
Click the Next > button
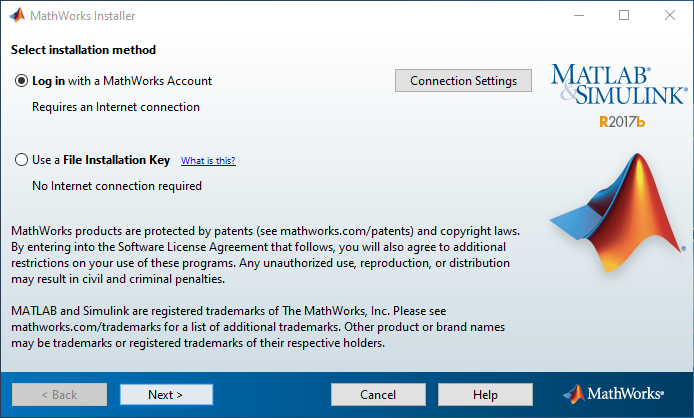166,395
